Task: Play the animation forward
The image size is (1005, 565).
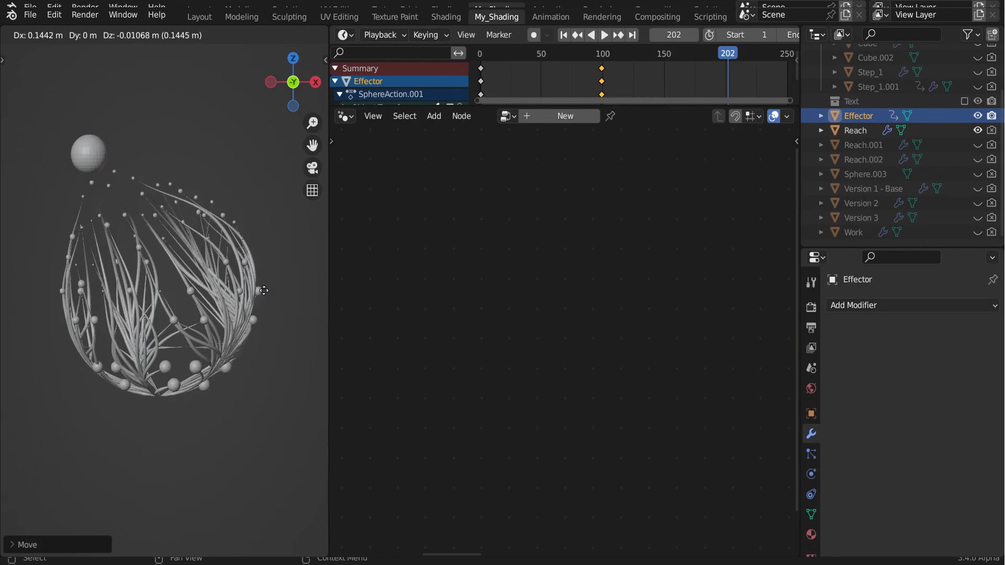Action: point(604,35)
